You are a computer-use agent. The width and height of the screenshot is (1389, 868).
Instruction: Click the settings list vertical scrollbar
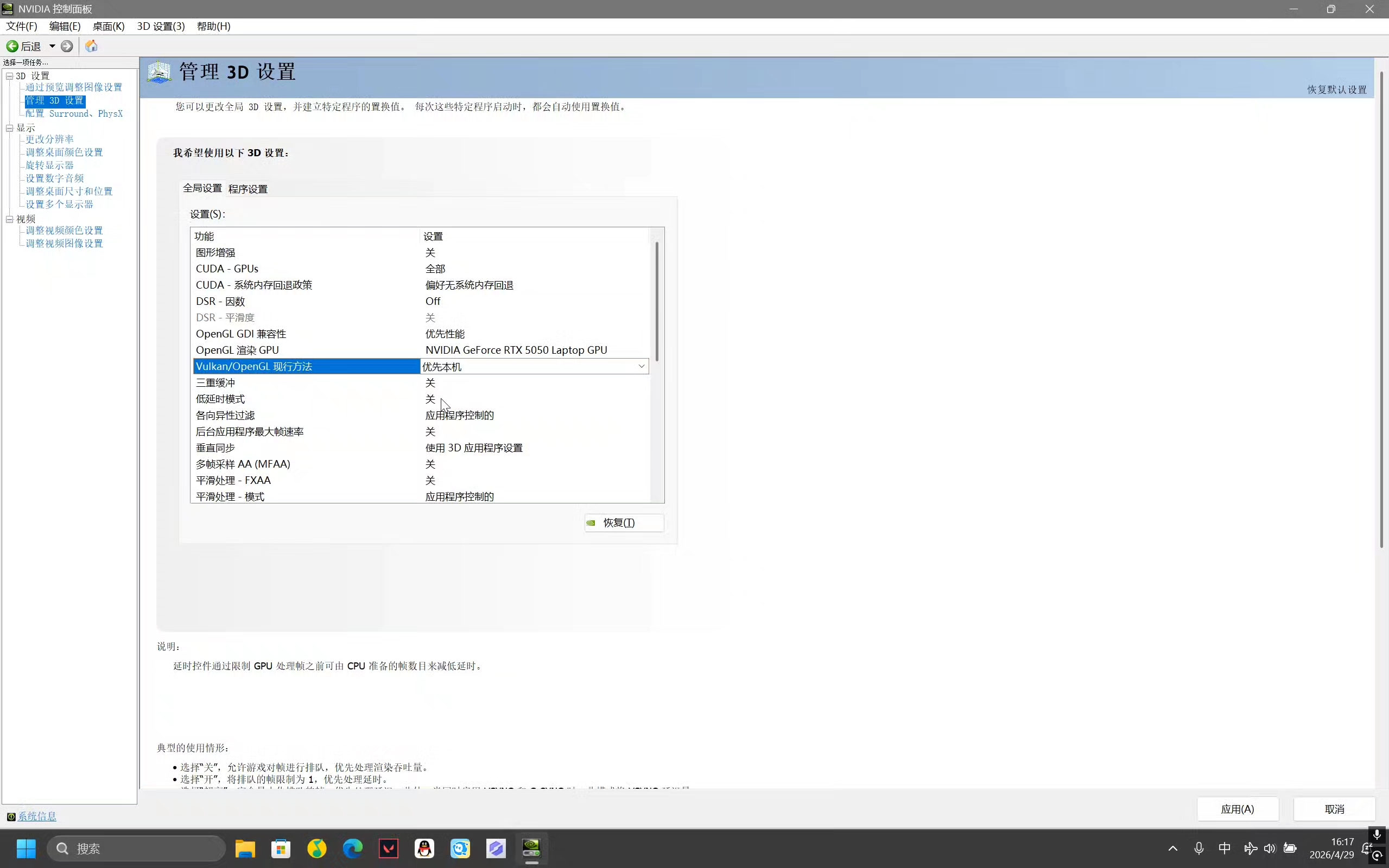tap(657, 302)
